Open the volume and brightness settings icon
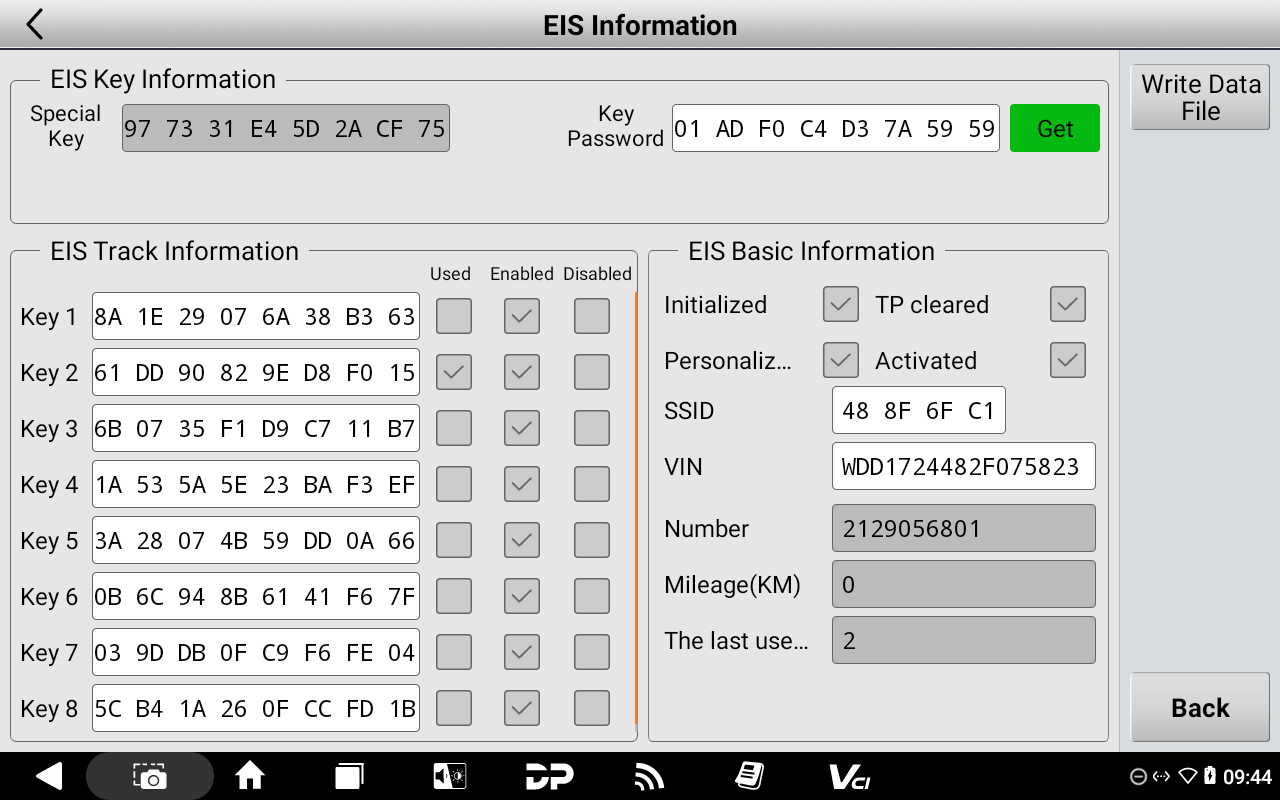Image resolution: width=1280 pixels, height=800 pixels. coord(449,776)
